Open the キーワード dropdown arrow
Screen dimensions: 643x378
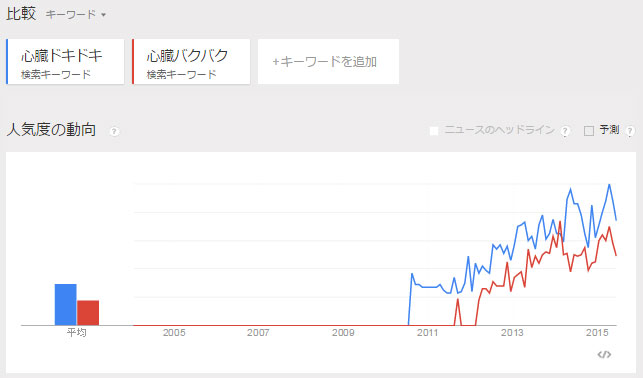pyautogui.click(x=103, y=15)
